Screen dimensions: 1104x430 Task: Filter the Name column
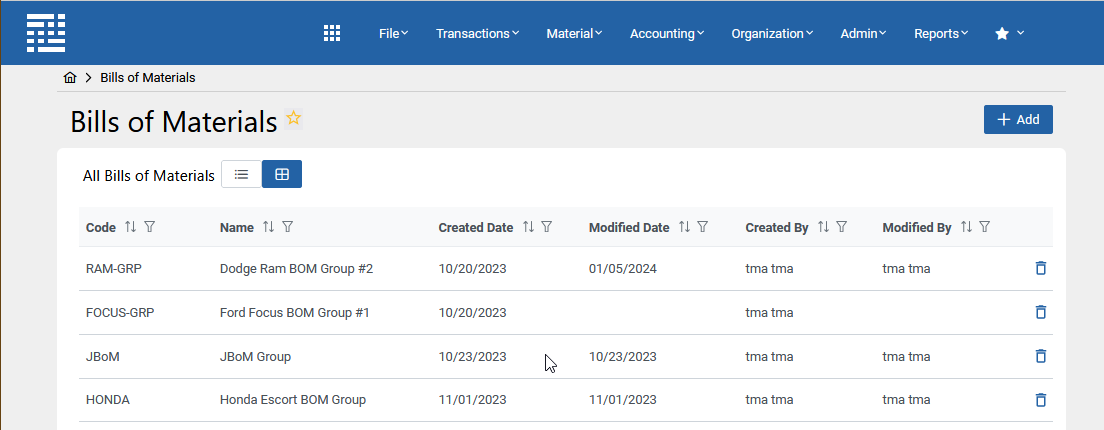(x=287, y=227)
